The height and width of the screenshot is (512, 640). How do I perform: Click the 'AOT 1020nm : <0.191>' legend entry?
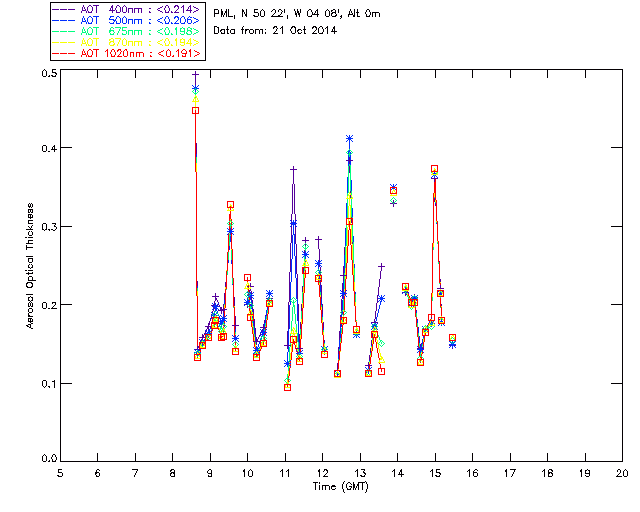pyautogui.click(x=127, y=53)
